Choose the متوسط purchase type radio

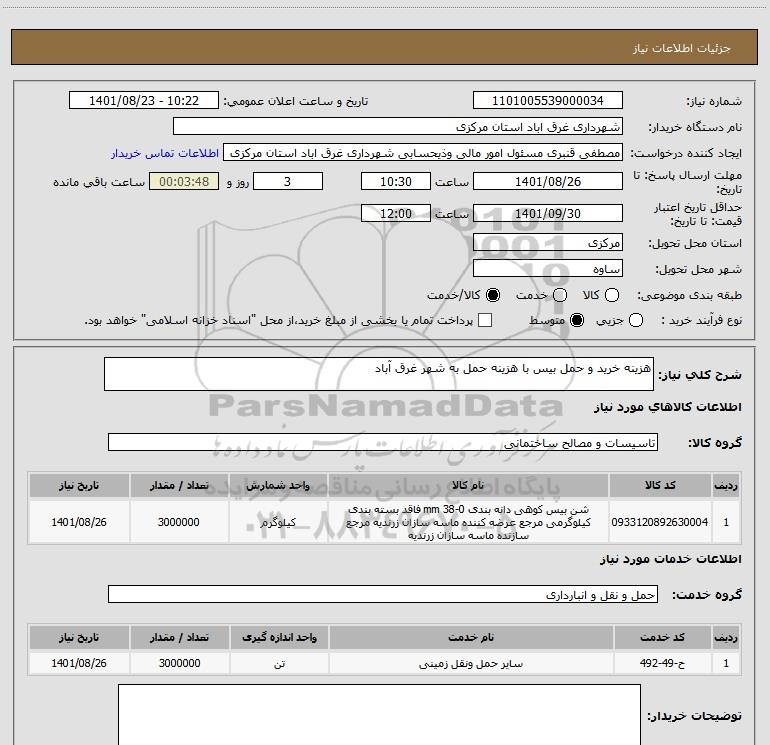(577, 321)
